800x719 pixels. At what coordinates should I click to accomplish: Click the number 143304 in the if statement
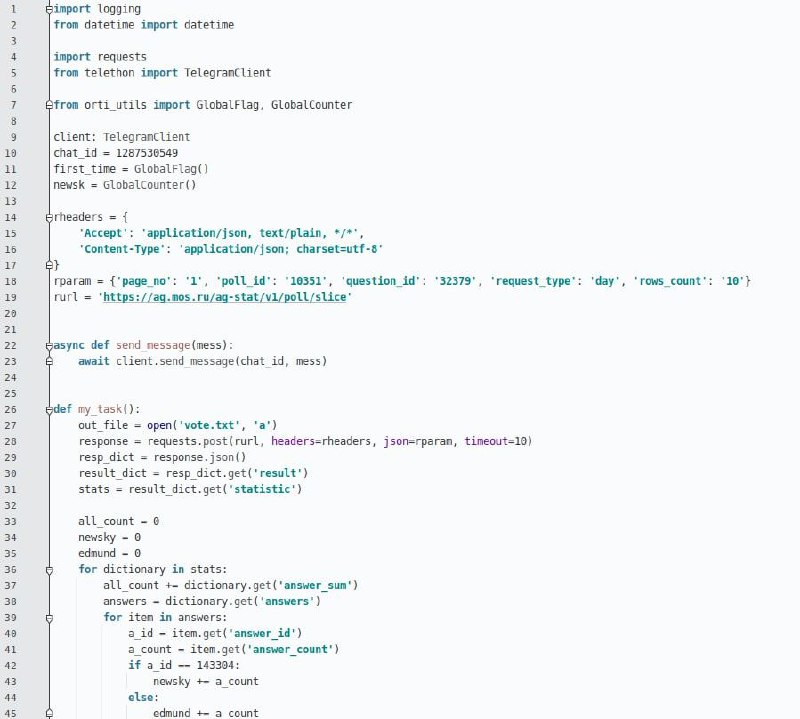215,665
